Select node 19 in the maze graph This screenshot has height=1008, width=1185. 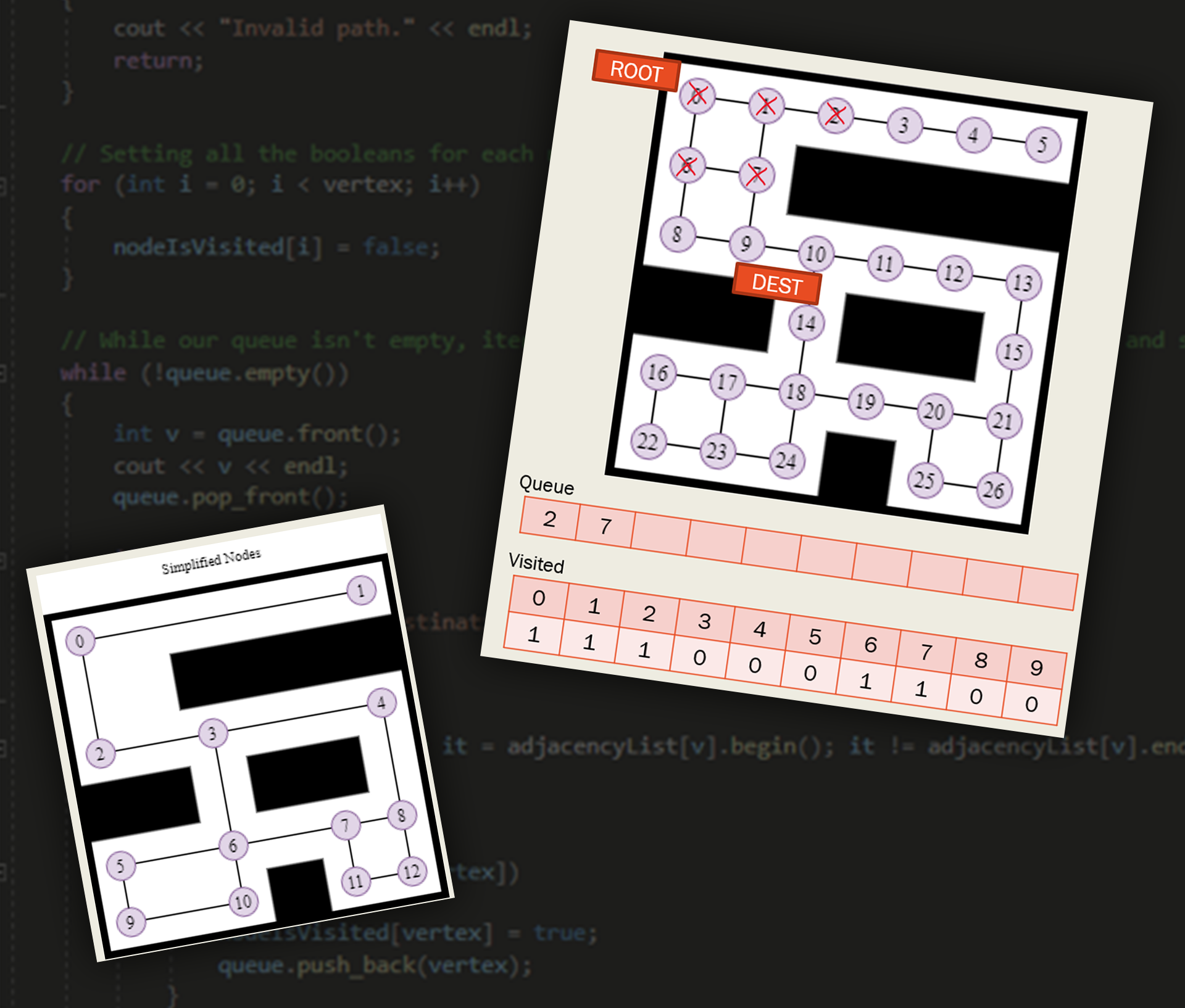pos(865,402)
